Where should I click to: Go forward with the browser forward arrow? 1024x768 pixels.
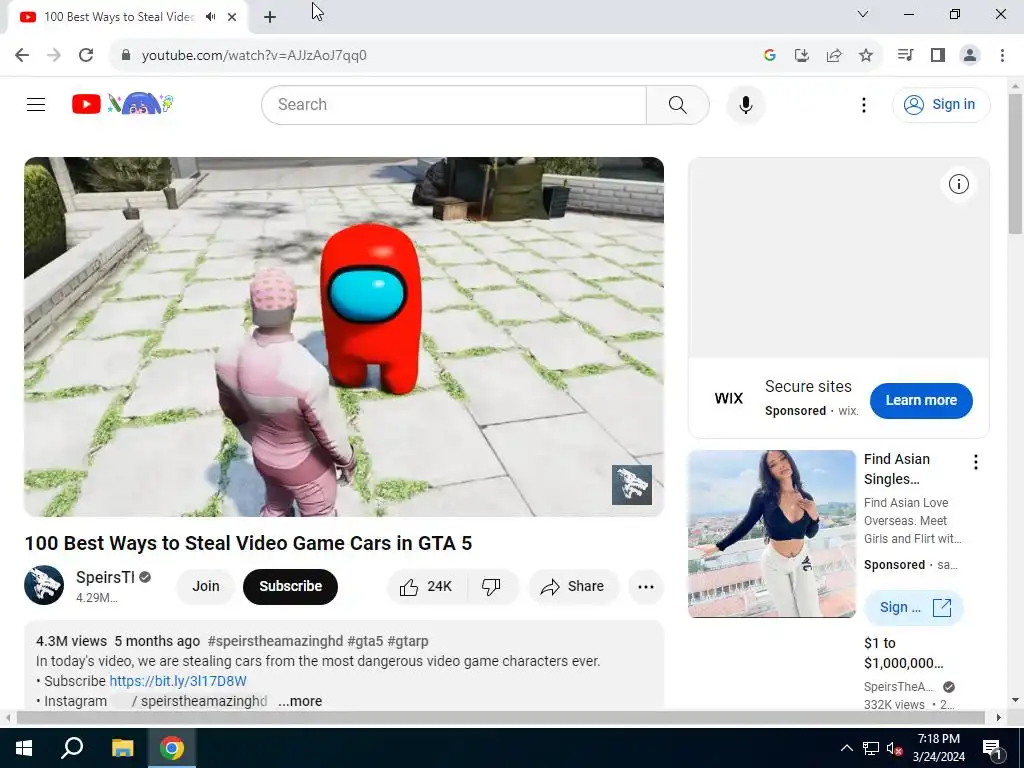pos(54,55)
